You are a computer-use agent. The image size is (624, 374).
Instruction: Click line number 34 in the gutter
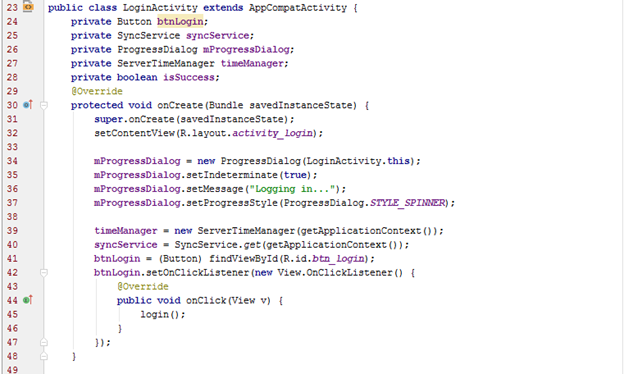tap(12, 161)
